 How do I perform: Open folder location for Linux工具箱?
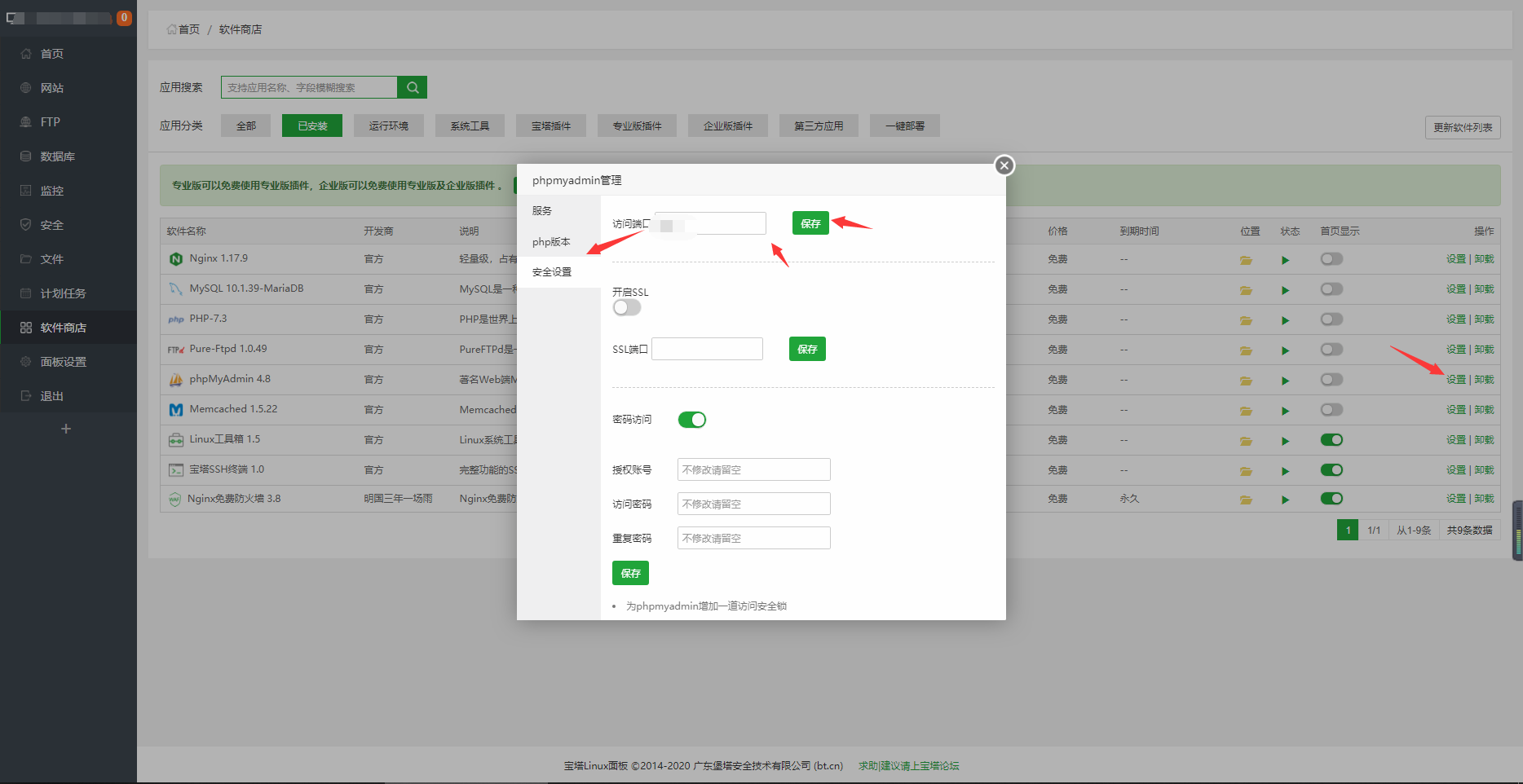tap(1246, 441)
